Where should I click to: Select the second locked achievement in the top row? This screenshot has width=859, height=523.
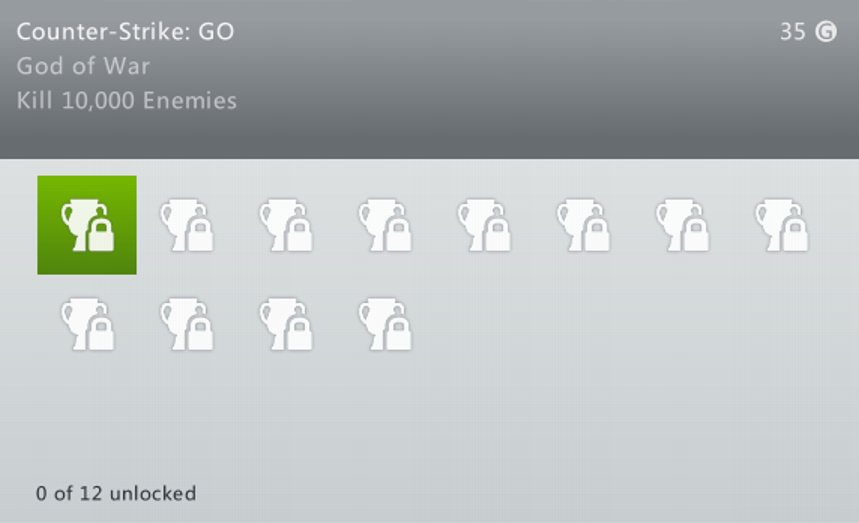pyautogui.click(x=186, y=225)
